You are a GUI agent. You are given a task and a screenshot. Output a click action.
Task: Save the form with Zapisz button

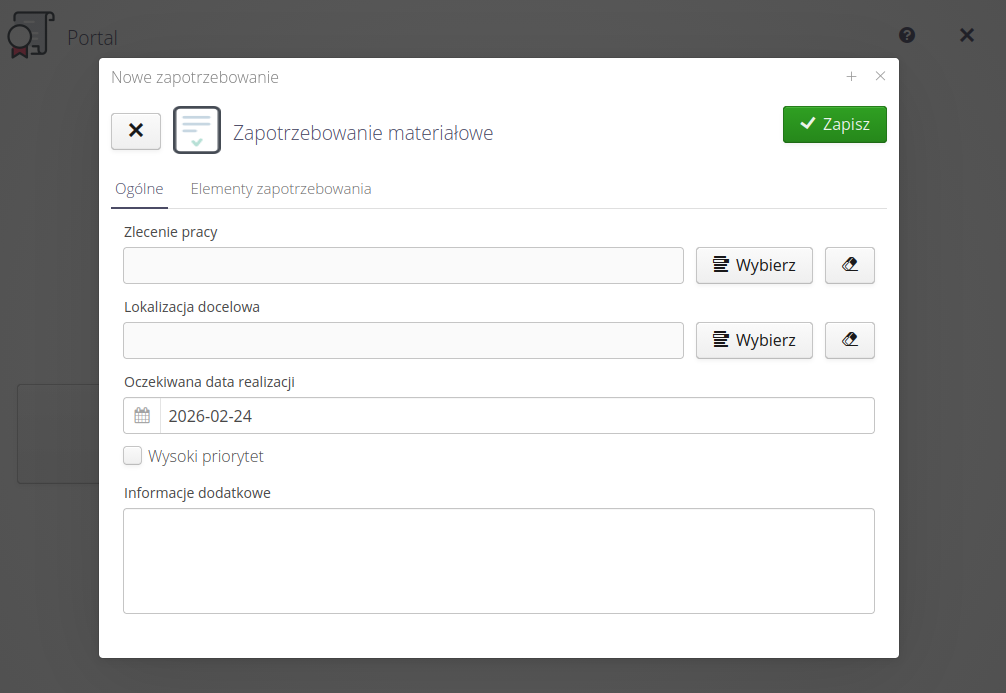point(834,125)
